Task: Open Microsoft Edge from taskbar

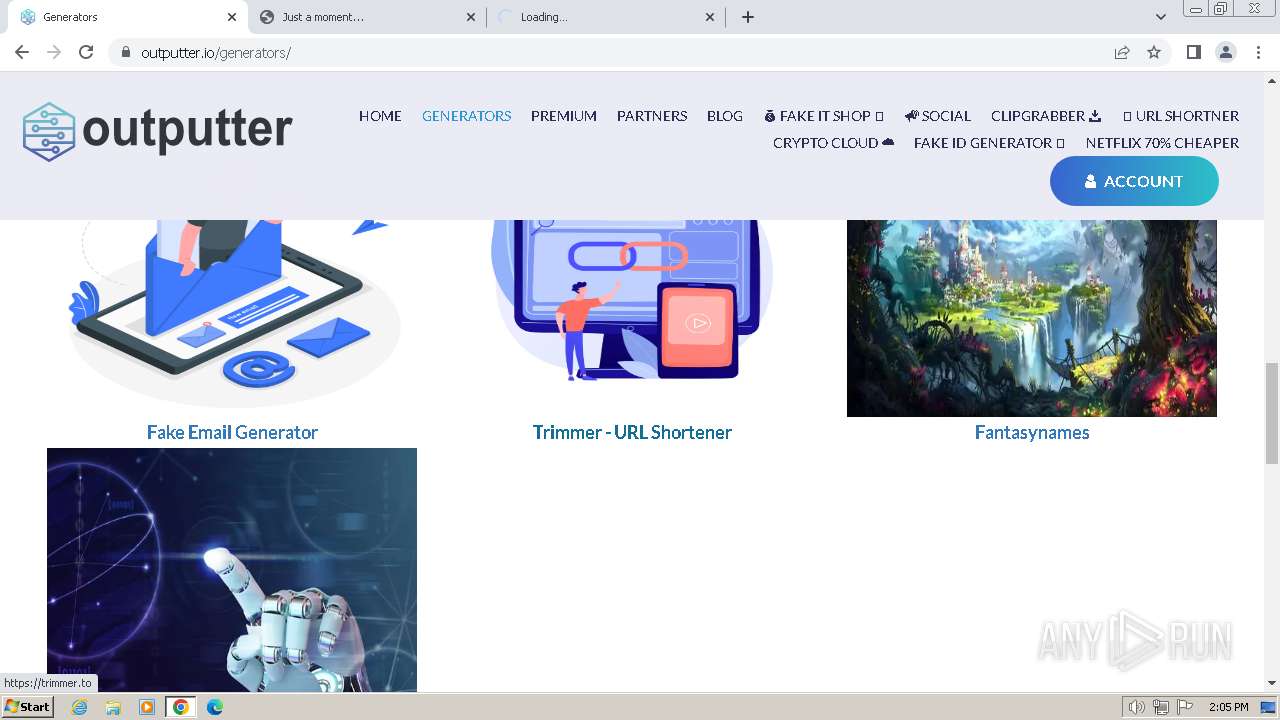Action: [x=214, y=707]
